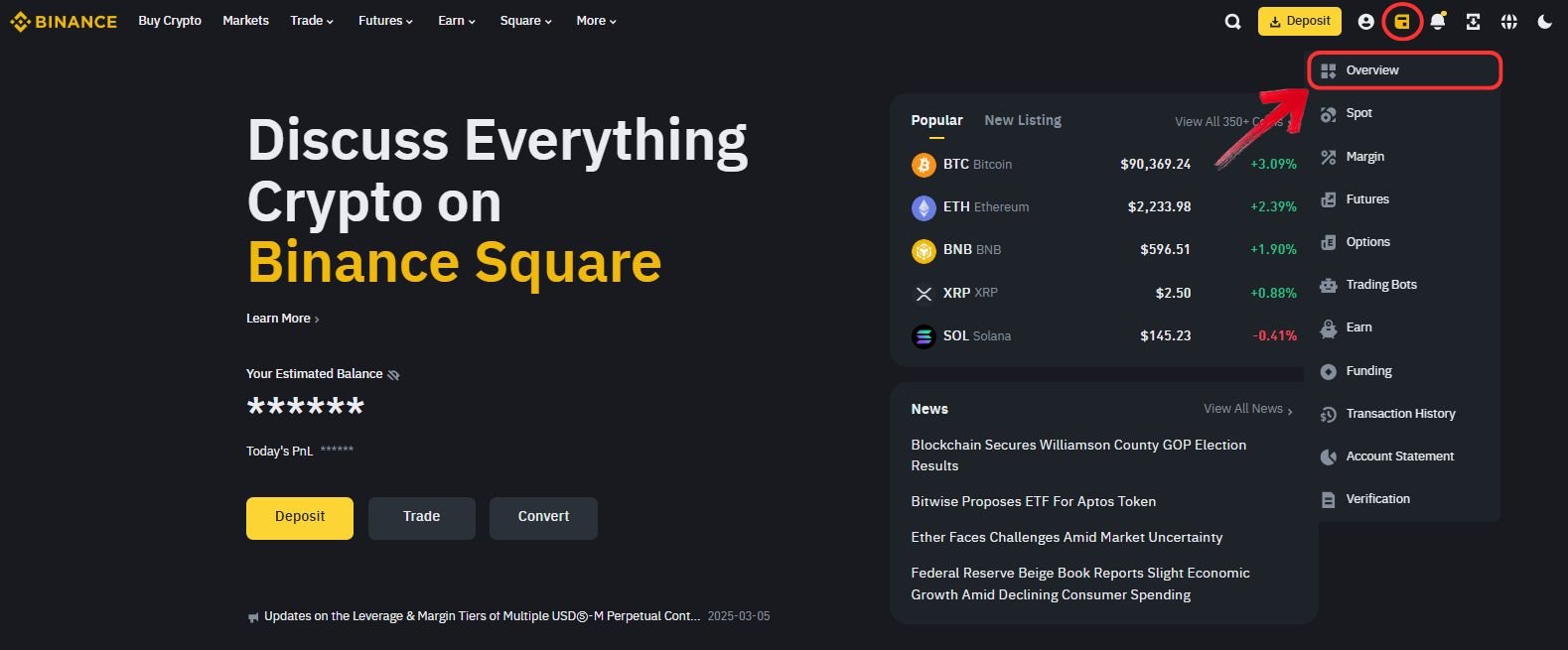Select Overview in wallet menu
Image resolution: width=1568 pixels, height=650 pixels.
pos(1404,70)
